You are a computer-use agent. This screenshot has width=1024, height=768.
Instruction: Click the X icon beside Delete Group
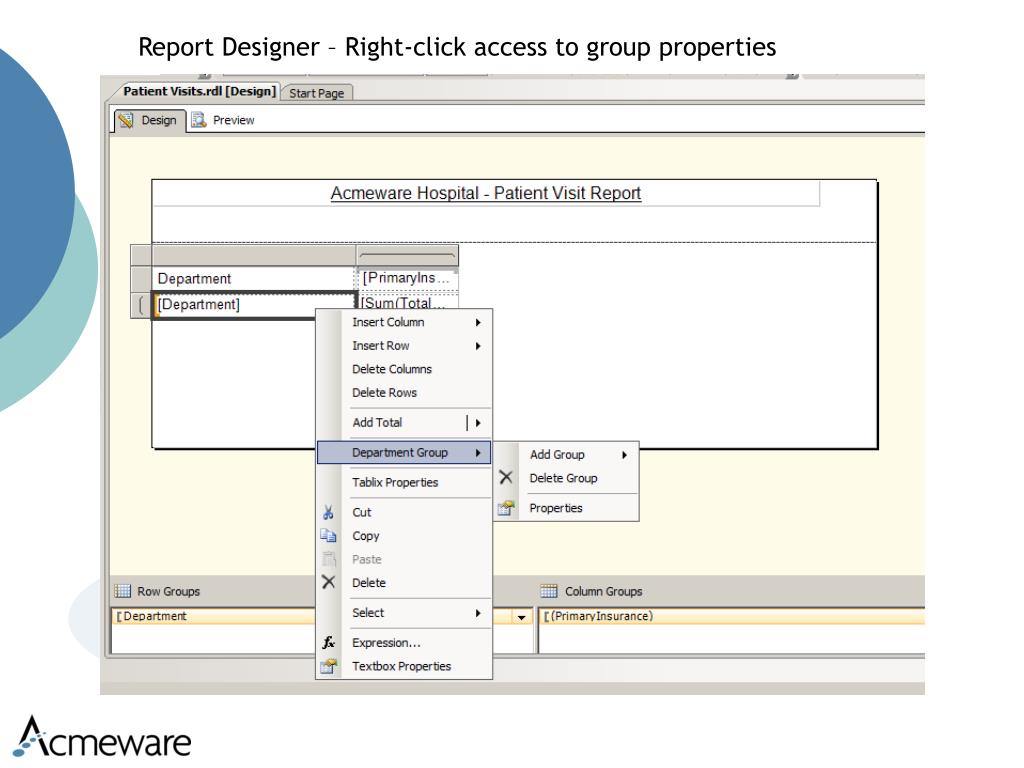click(x=506, y=477)
